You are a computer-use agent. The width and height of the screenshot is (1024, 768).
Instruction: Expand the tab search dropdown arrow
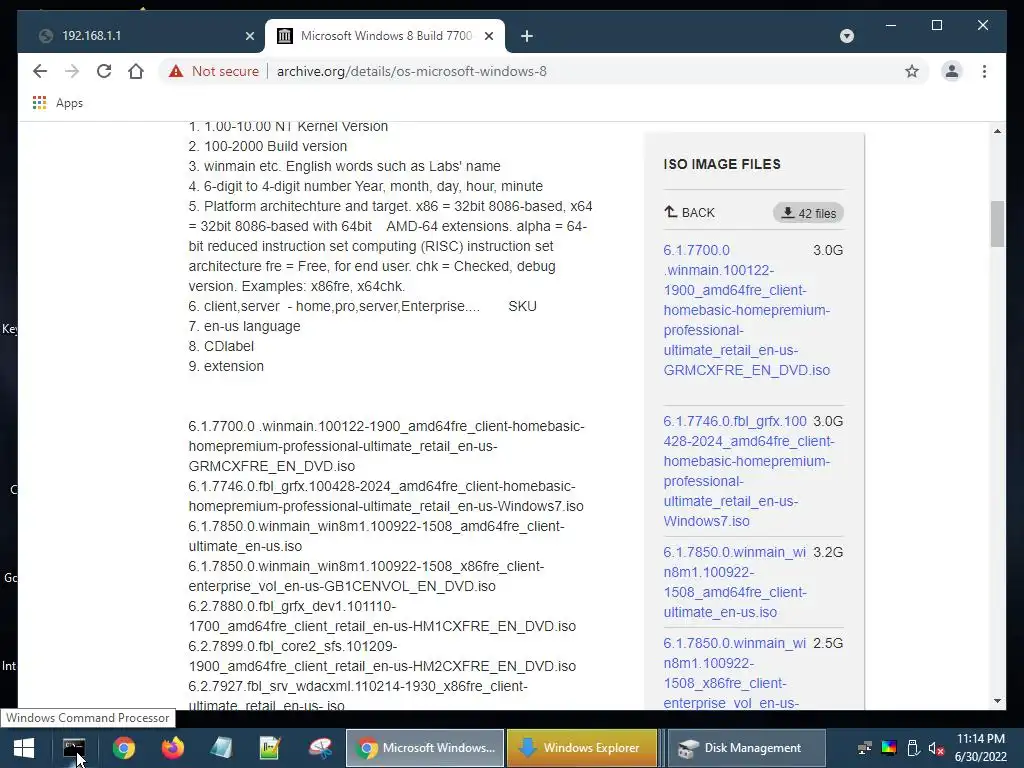[x=846, y=36]
